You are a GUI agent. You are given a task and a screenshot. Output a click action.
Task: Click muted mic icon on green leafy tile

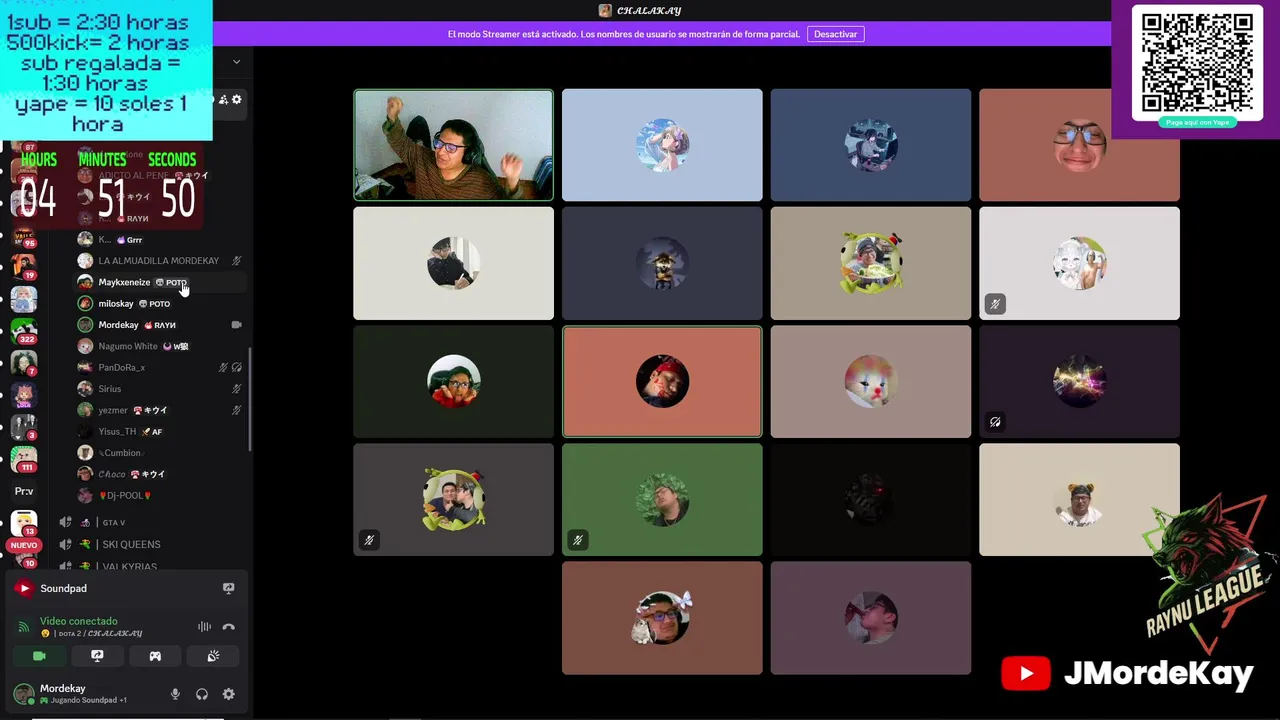pyautogui.click(x=578, y=540)
